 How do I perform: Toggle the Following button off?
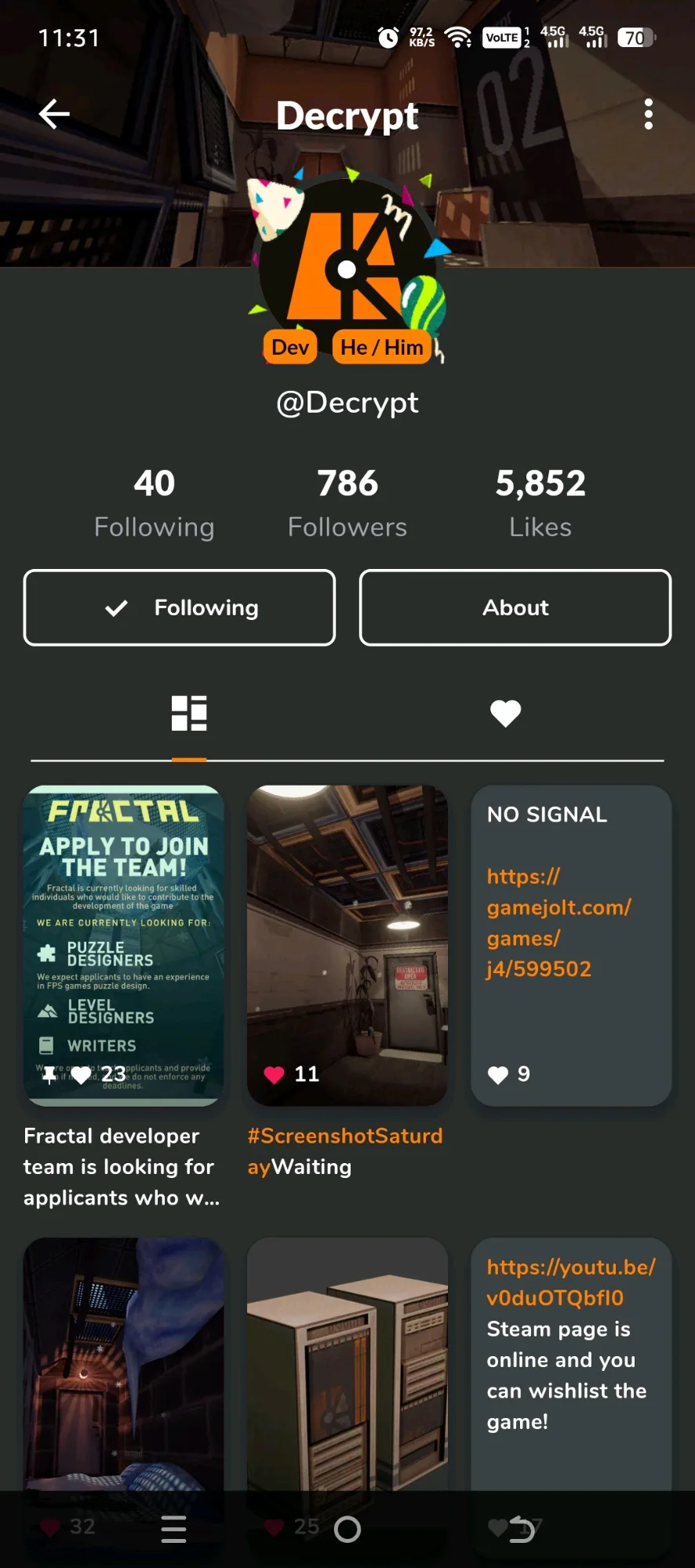[180, 607]
